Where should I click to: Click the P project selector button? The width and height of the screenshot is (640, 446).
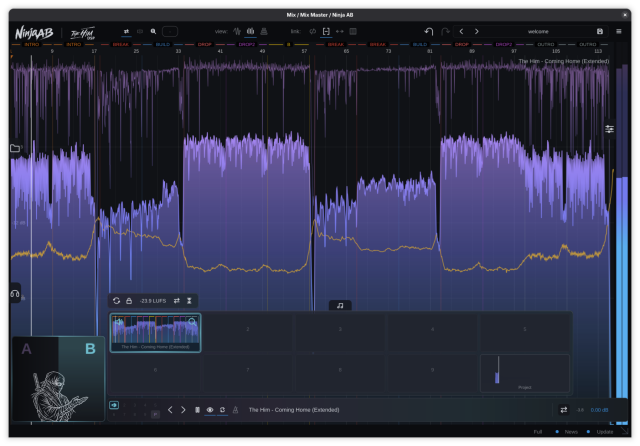pos(155,415)
